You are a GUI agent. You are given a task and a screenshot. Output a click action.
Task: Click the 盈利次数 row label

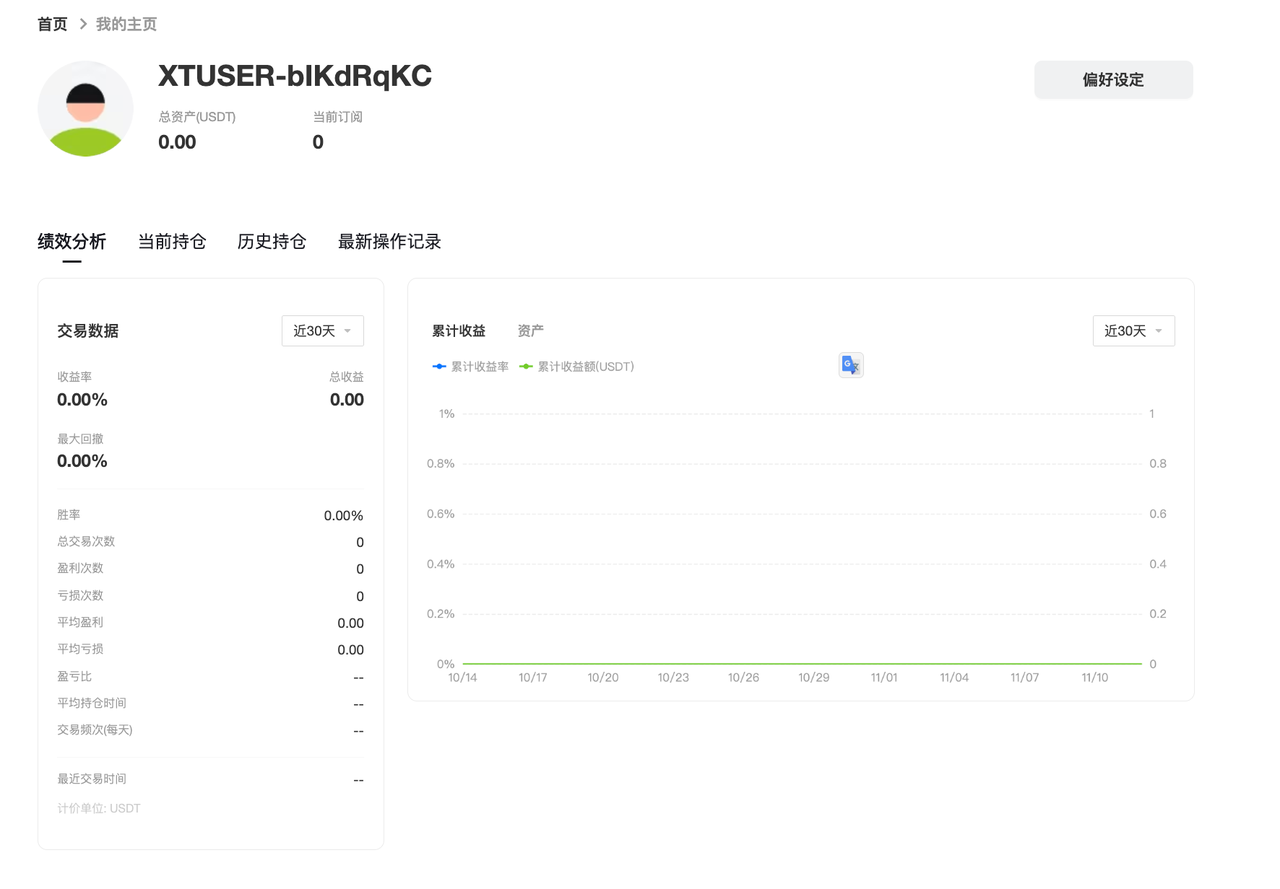coord(80,569)
